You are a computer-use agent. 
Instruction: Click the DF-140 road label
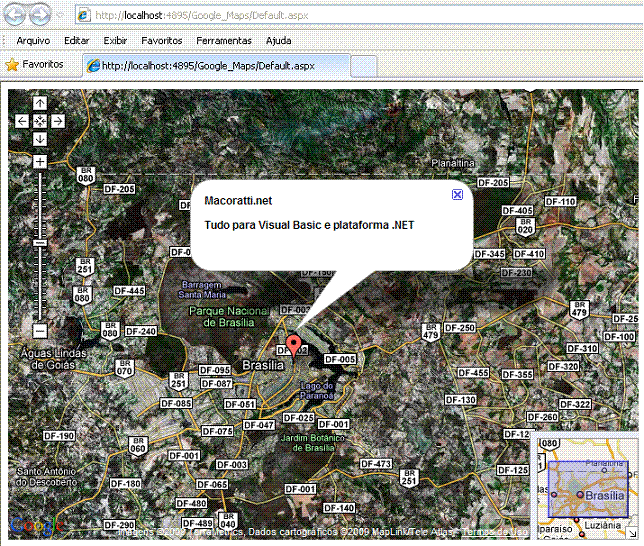click(x=339, y=508)
